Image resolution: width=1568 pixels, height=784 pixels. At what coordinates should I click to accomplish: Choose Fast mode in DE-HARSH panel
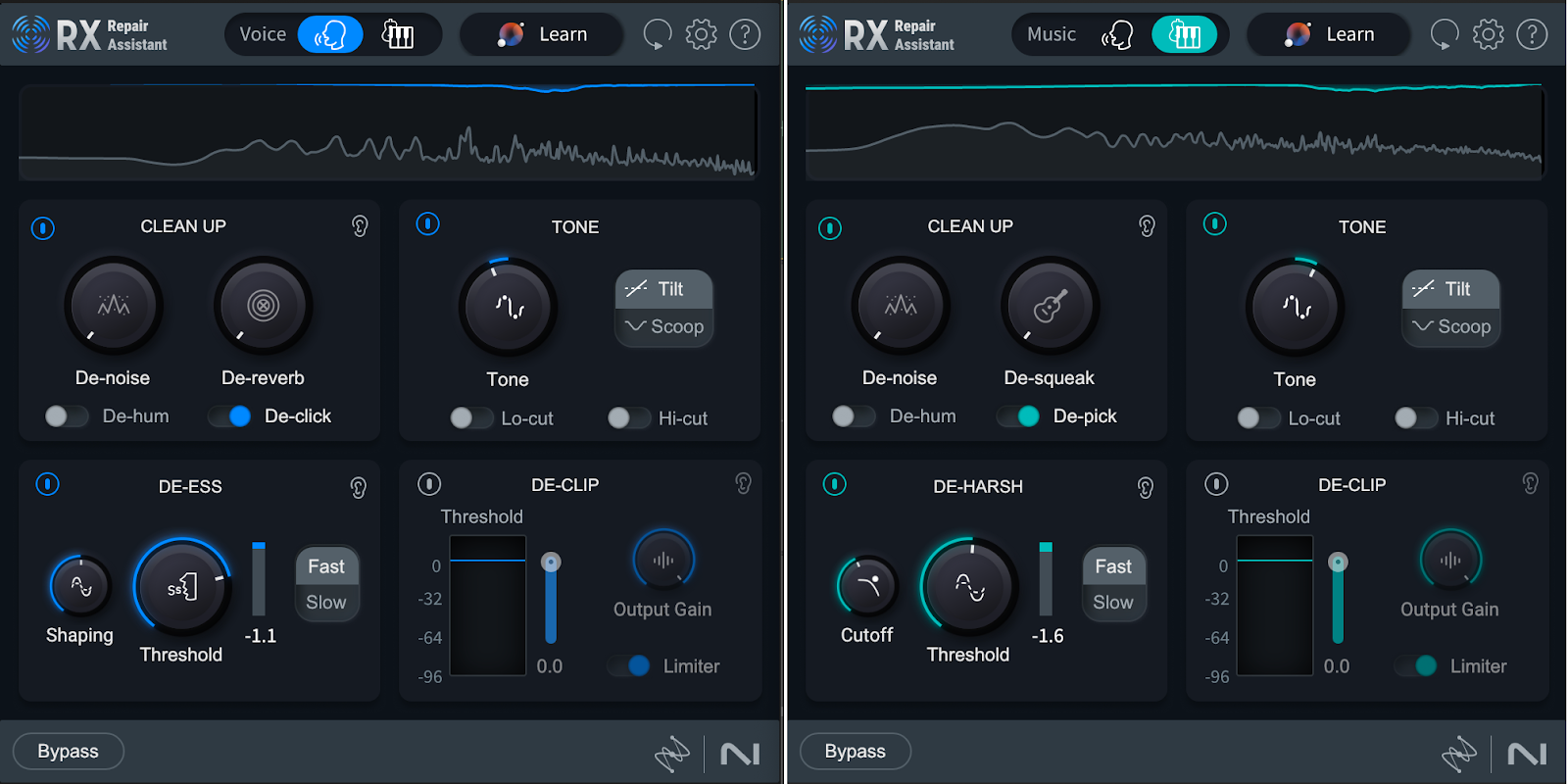1113,566
